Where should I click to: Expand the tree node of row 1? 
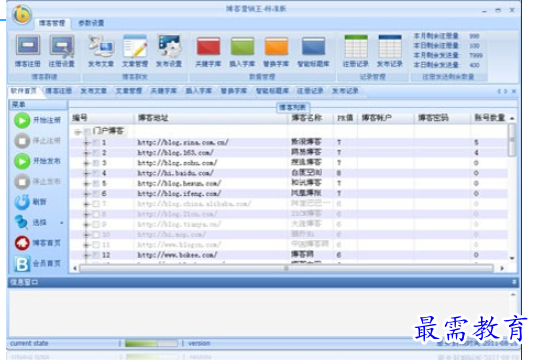(x=87, y=142)
